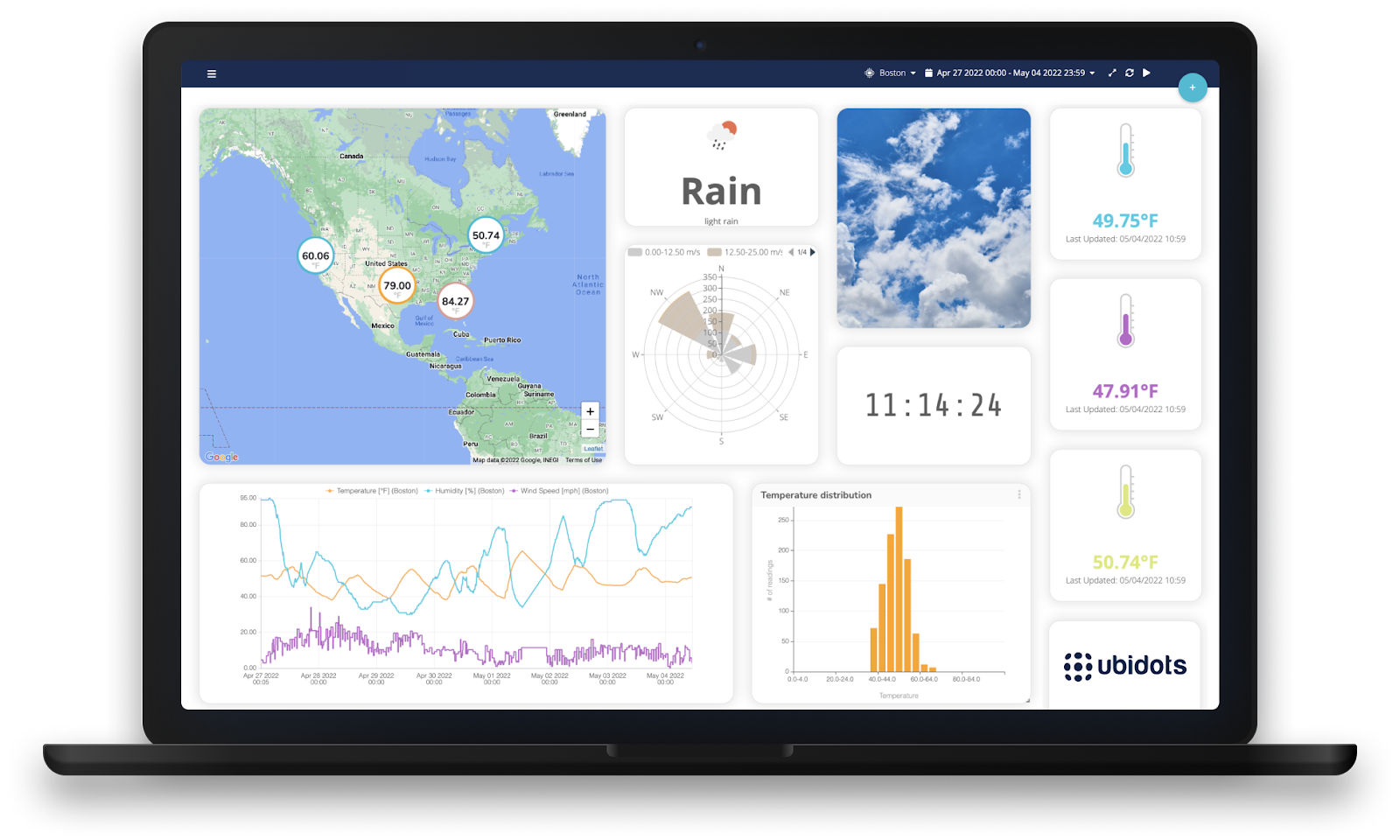1400x840 pixels.
Task: Toggle the Humidity [%] (Boston) series legend
Action: [x=465, y=491]
